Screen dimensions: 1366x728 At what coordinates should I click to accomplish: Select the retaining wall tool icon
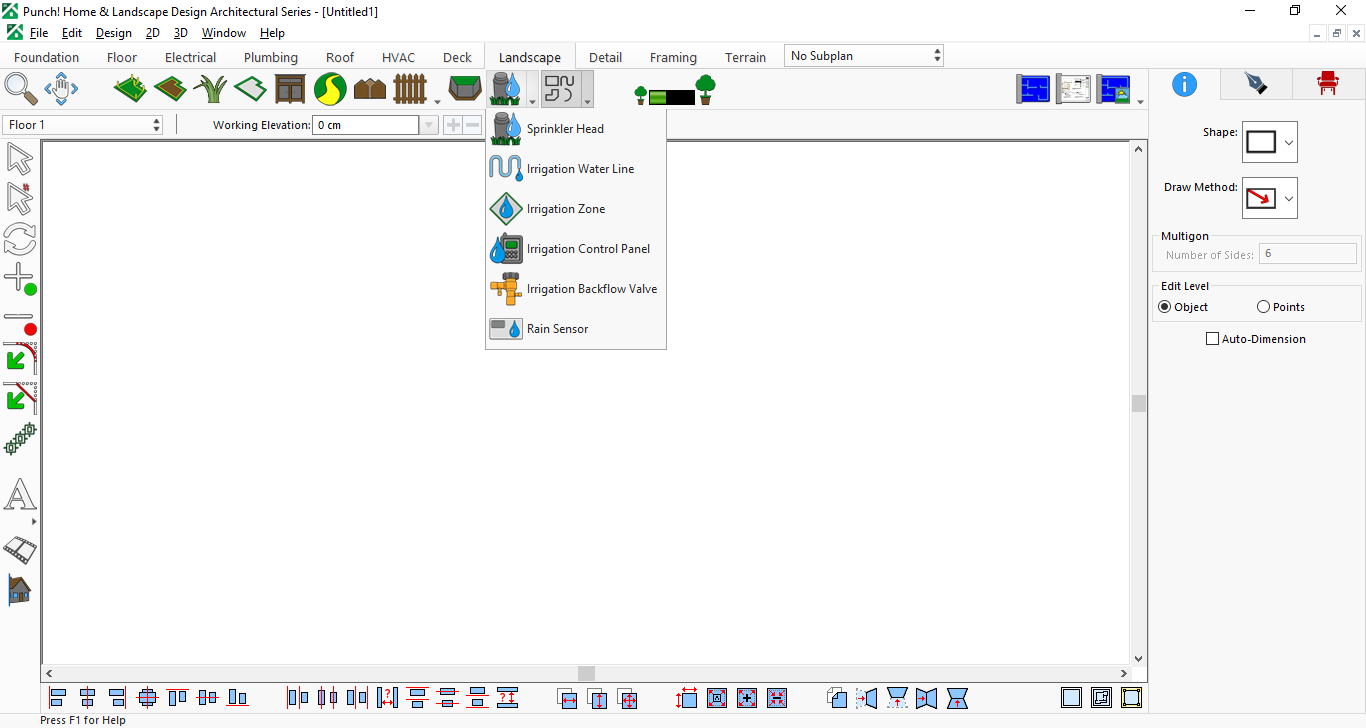(x=464, y=89)
